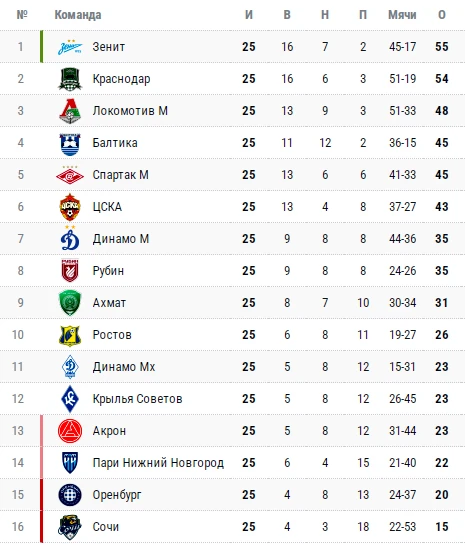The width and height of the screenshot is (465, 550).
Task: Click the Krasnodar club crest
Action: coord(70,79)
